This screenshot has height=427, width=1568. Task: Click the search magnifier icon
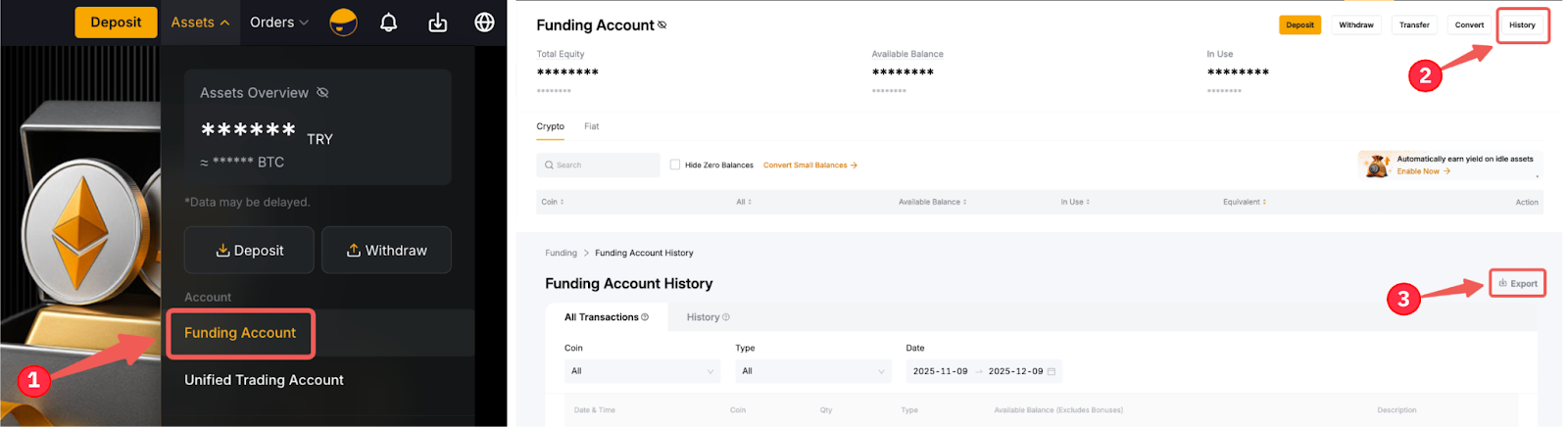click(x=550, y=166)
